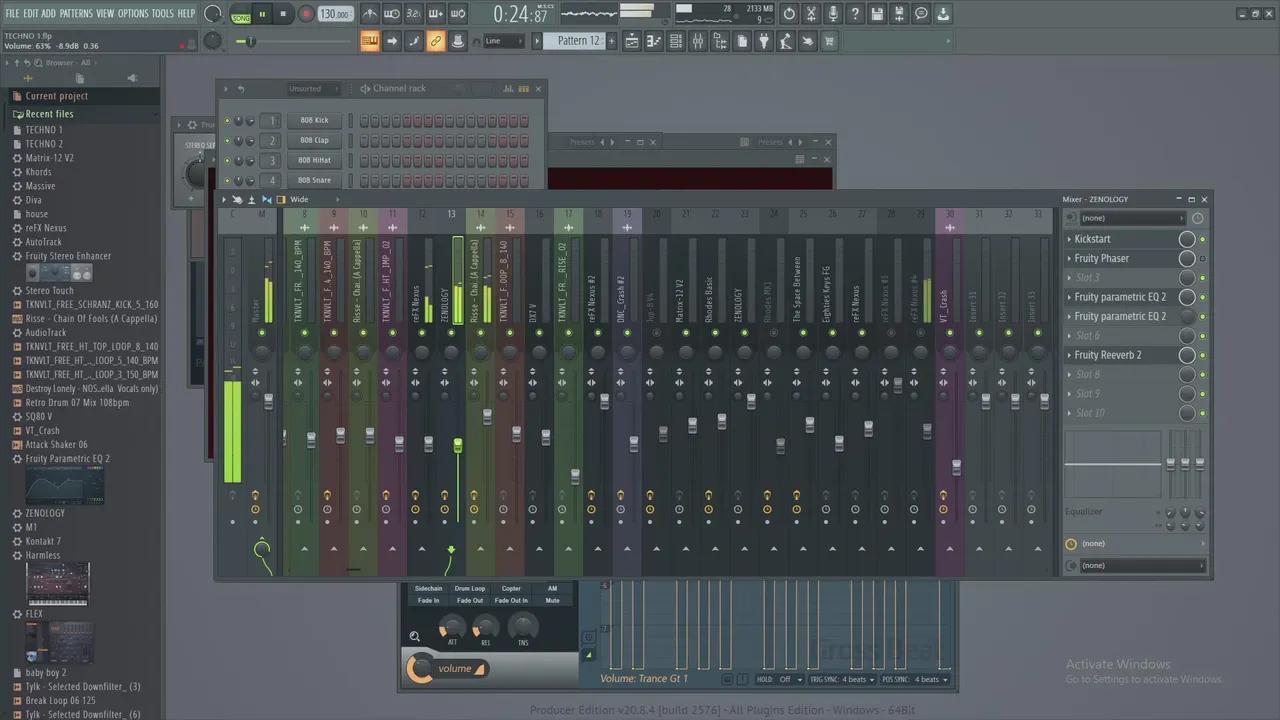Toggle the Browser view icon
The height and width of the screenshot is (720, 1280).
tap(720, 41)
